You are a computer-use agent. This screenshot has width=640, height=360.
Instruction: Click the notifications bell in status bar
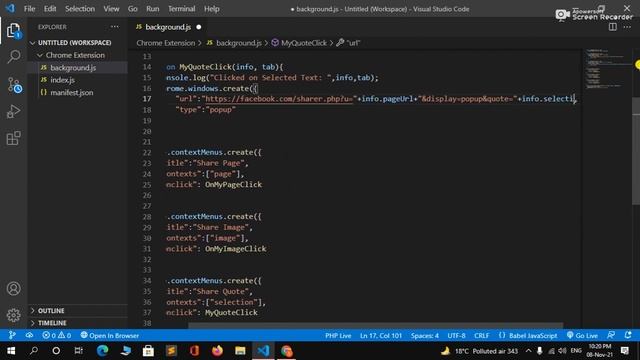(x=628, y=335)
